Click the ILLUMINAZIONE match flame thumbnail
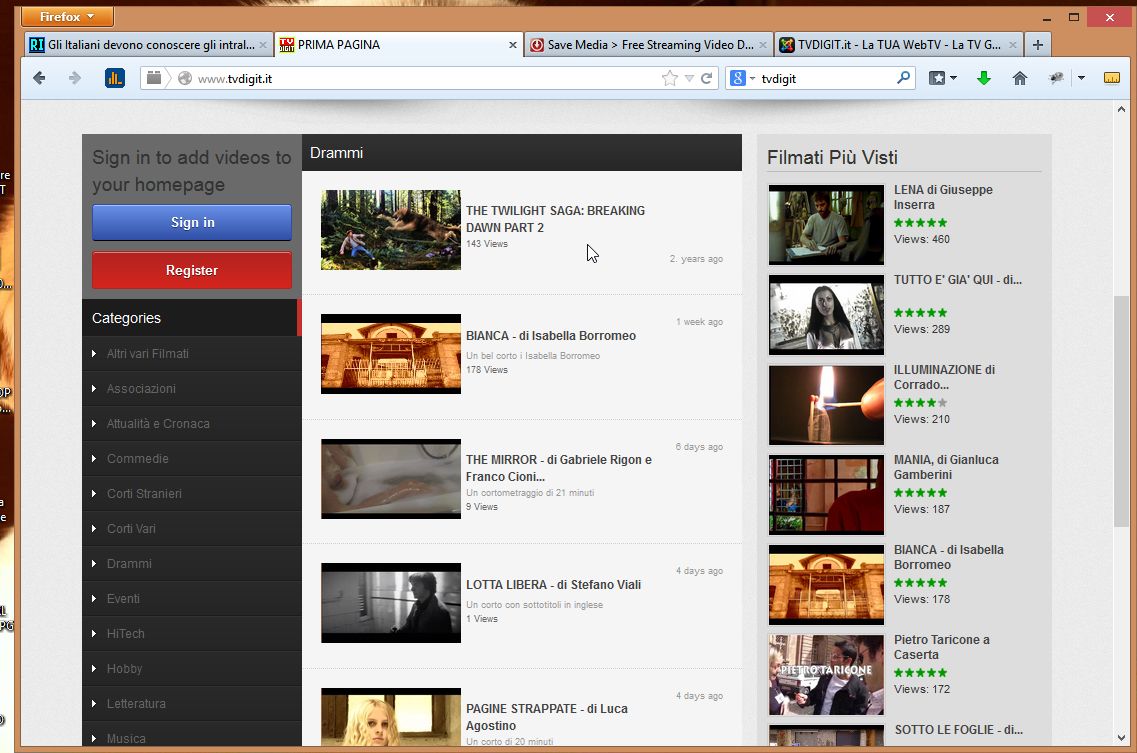 click(826, 405)
